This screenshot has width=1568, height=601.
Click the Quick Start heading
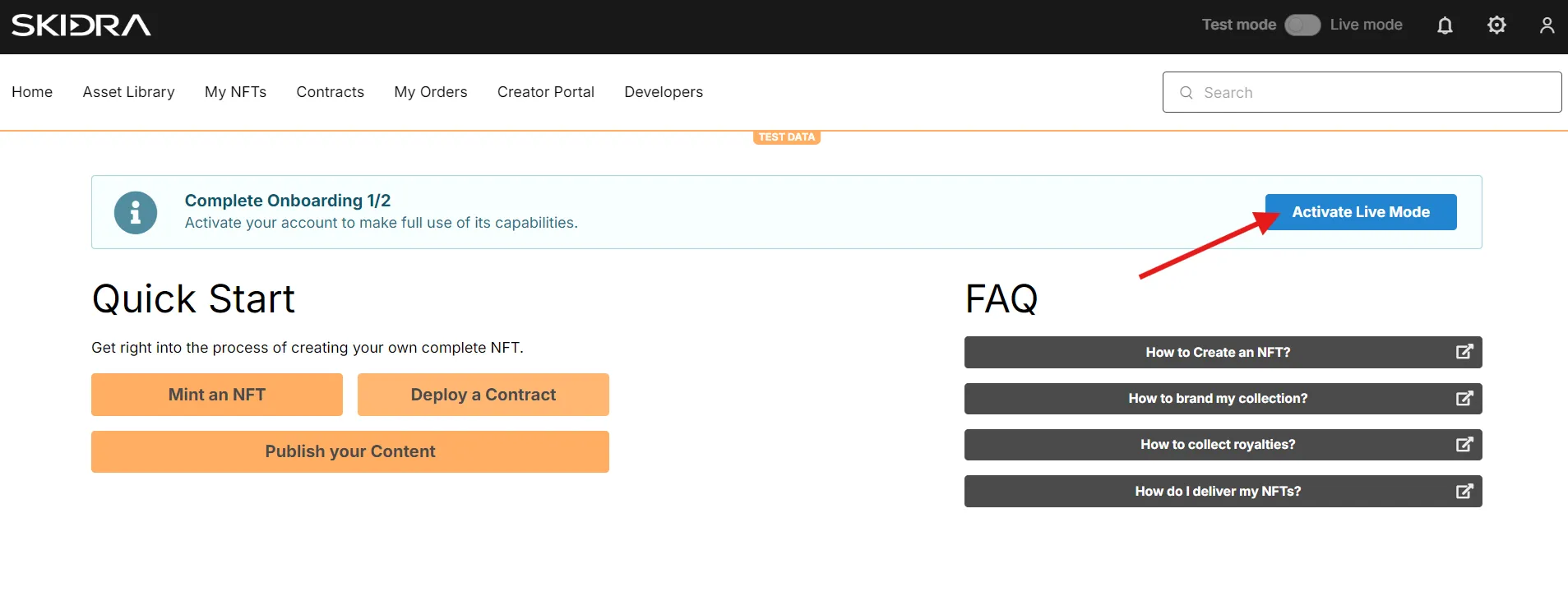pyautogui.click(x=193, y=298)
